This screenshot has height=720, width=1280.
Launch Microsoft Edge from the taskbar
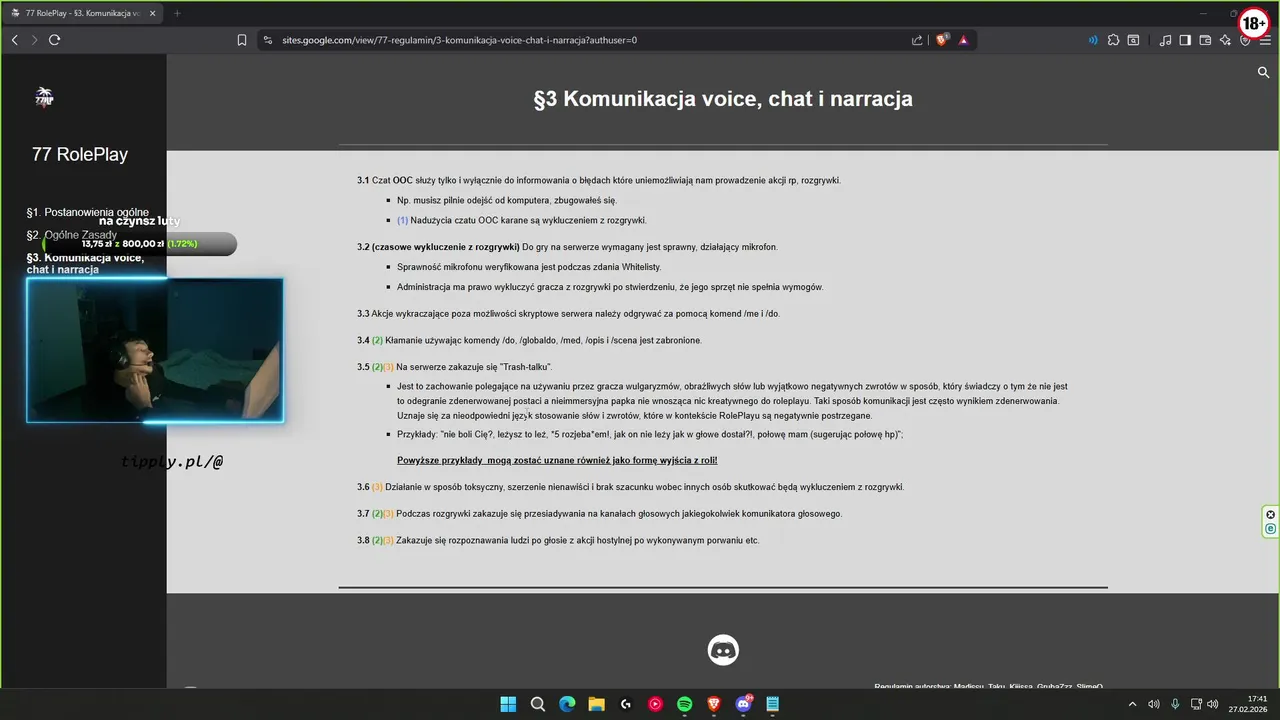[x=567, y=704]
